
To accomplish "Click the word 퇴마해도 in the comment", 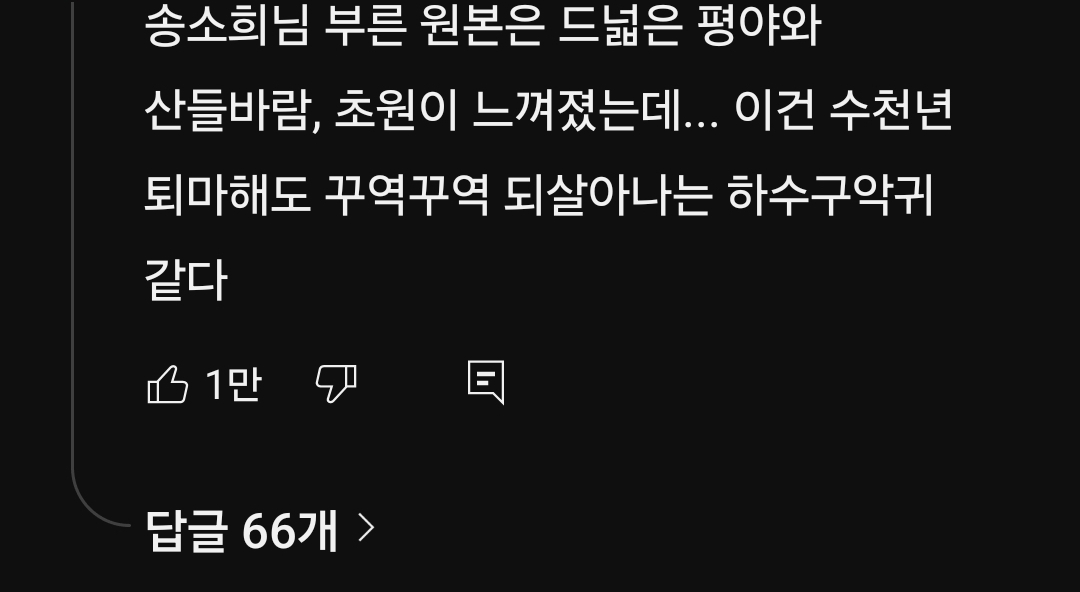I will click(227, 195).
